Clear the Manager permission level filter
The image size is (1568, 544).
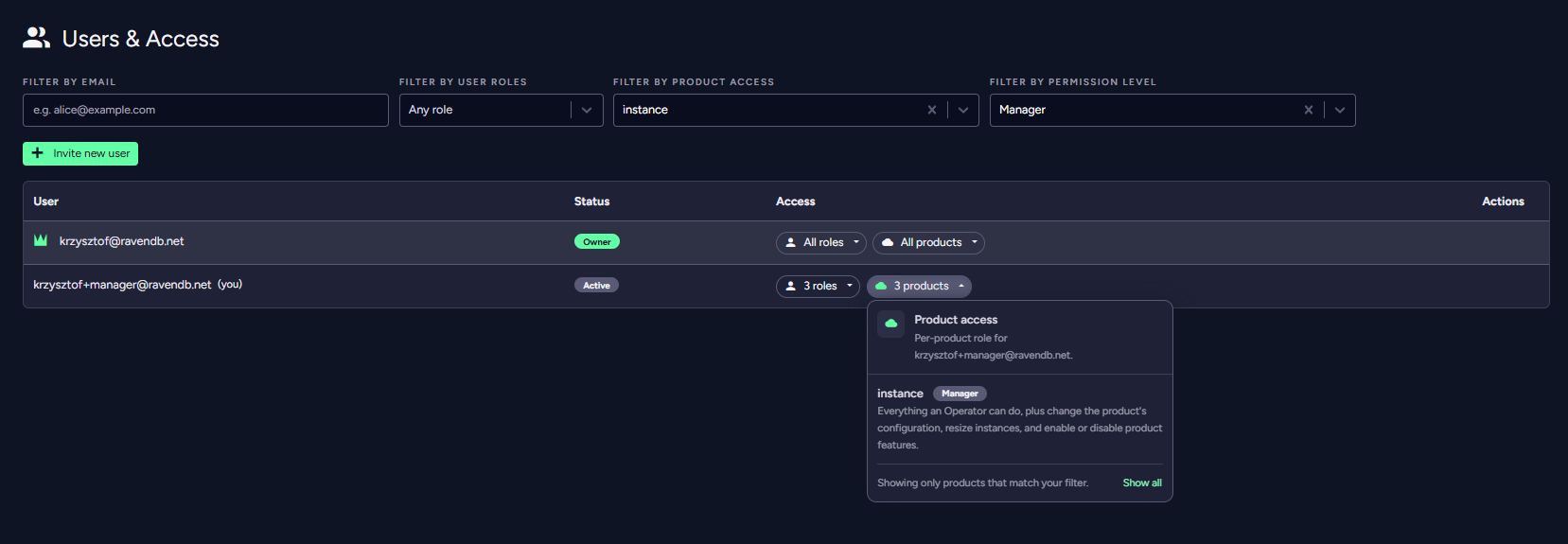pos(1309,110)
